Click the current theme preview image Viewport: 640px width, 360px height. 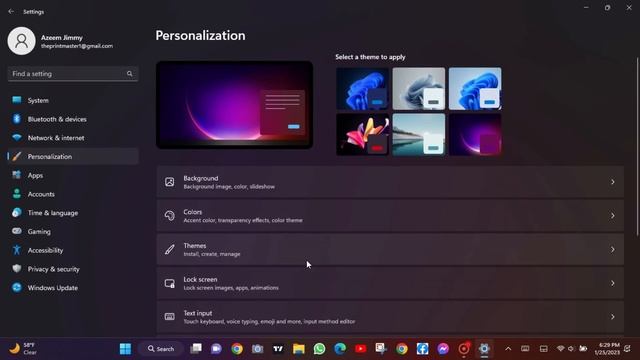[x=235, y=105]
